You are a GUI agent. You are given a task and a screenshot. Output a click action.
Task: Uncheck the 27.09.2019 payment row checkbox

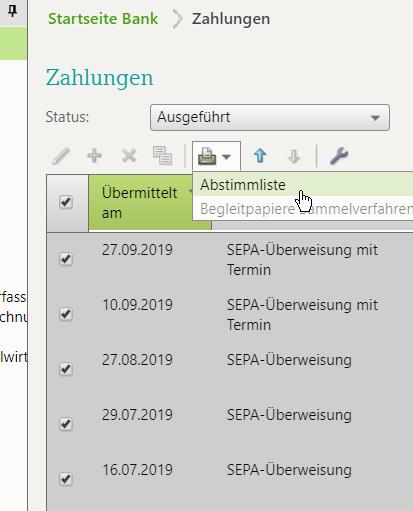[x=66, y=259]
